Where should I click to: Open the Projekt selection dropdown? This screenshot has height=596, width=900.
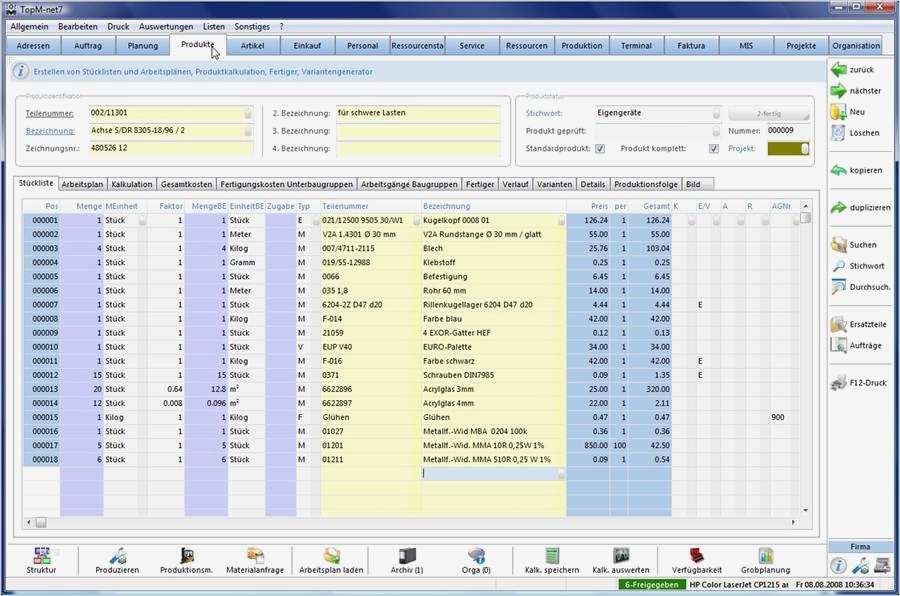click(x=786, y=147)
